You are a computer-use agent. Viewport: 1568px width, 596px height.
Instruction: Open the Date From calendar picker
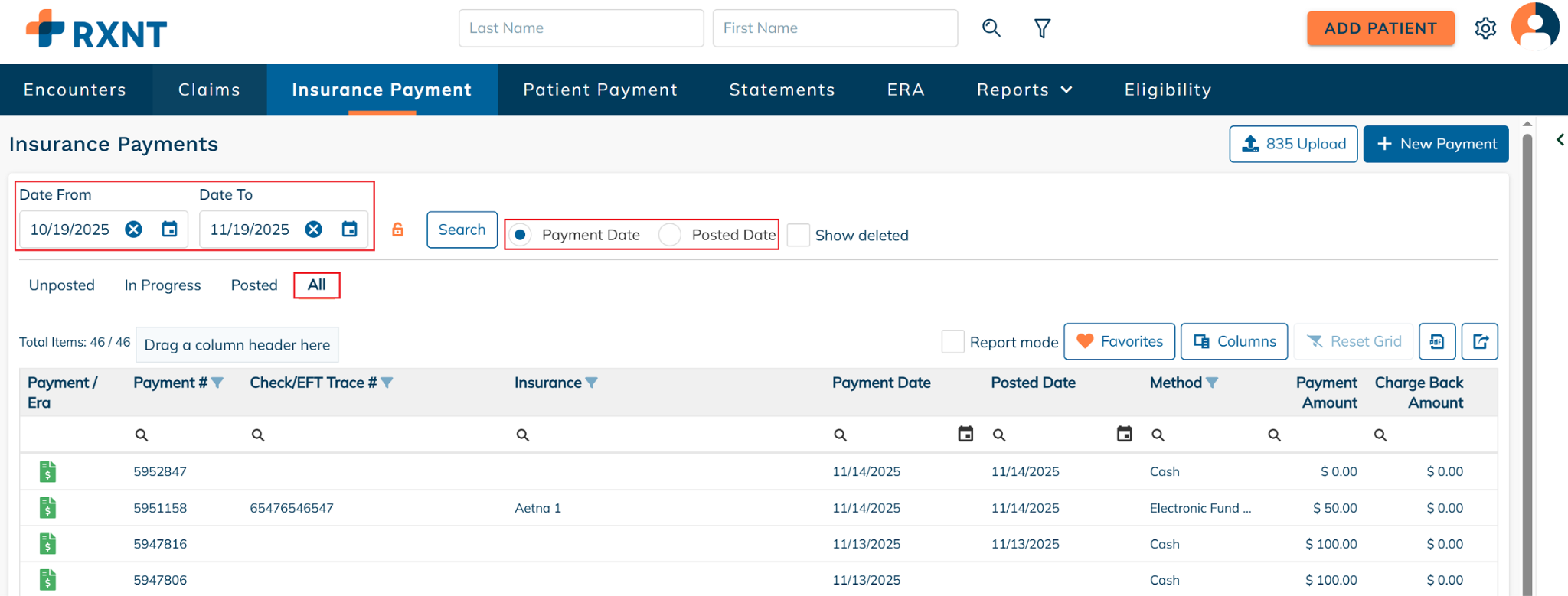[x=169, y=230]
